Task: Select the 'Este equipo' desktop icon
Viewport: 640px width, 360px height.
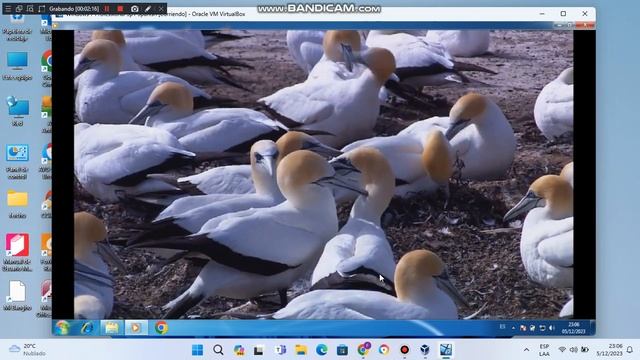Action: tap(17, 65)
